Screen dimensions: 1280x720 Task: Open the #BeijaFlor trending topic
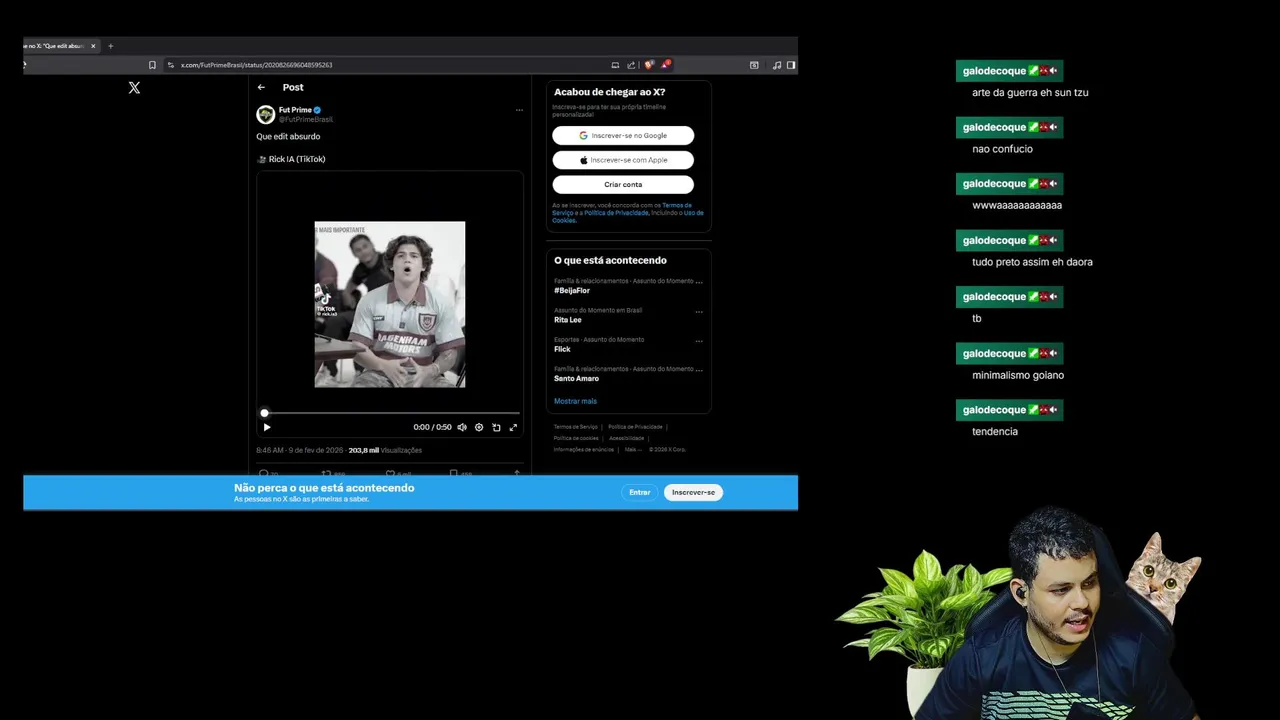pyautogui.click(x=572, y=290)
